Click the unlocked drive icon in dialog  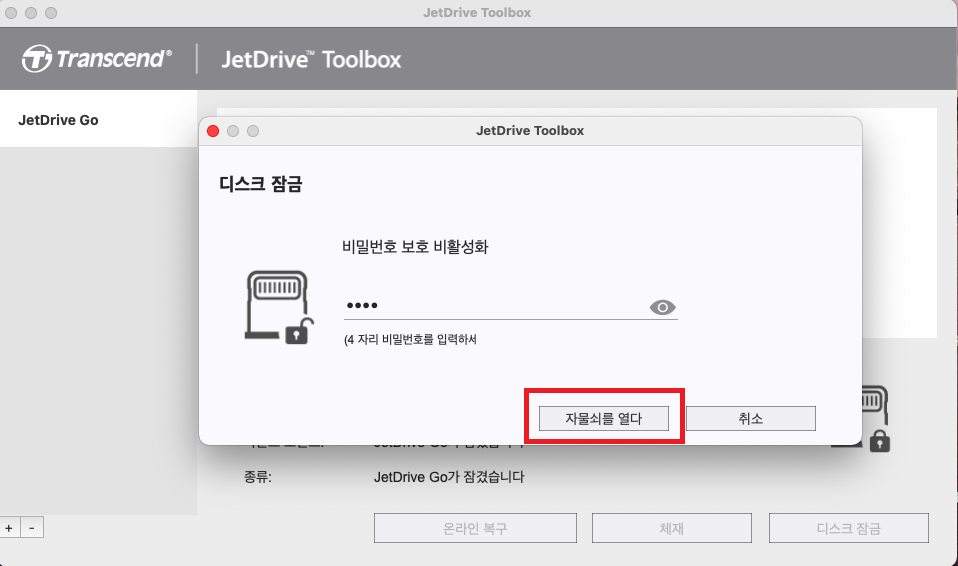point(279,307)
